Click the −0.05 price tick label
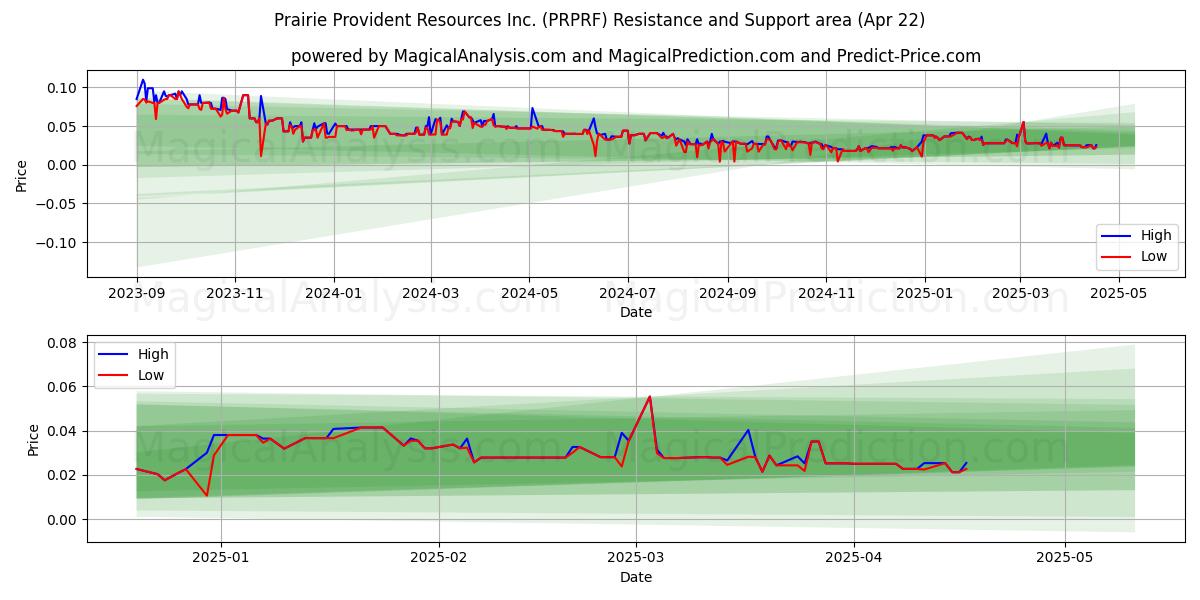Viewport: 1200px width, 600px height. pos(58,204)
